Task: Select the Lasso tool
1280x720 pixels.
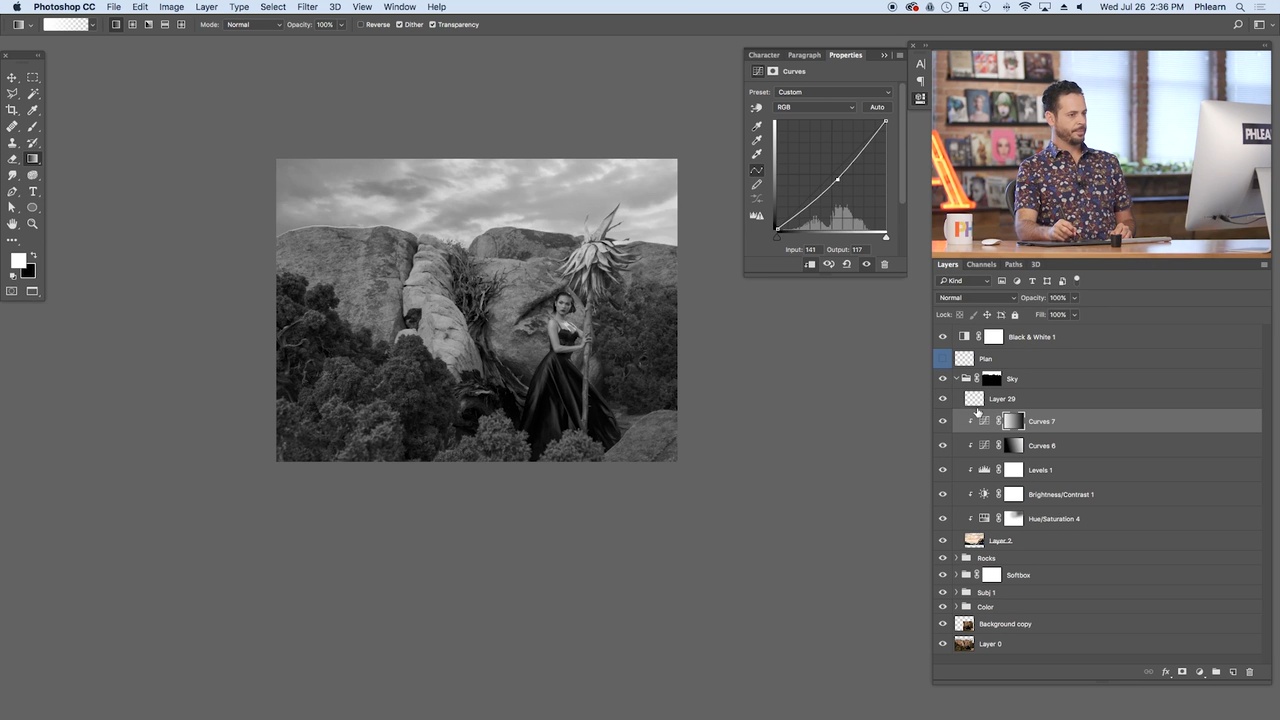Action: [x=12, y=94]
